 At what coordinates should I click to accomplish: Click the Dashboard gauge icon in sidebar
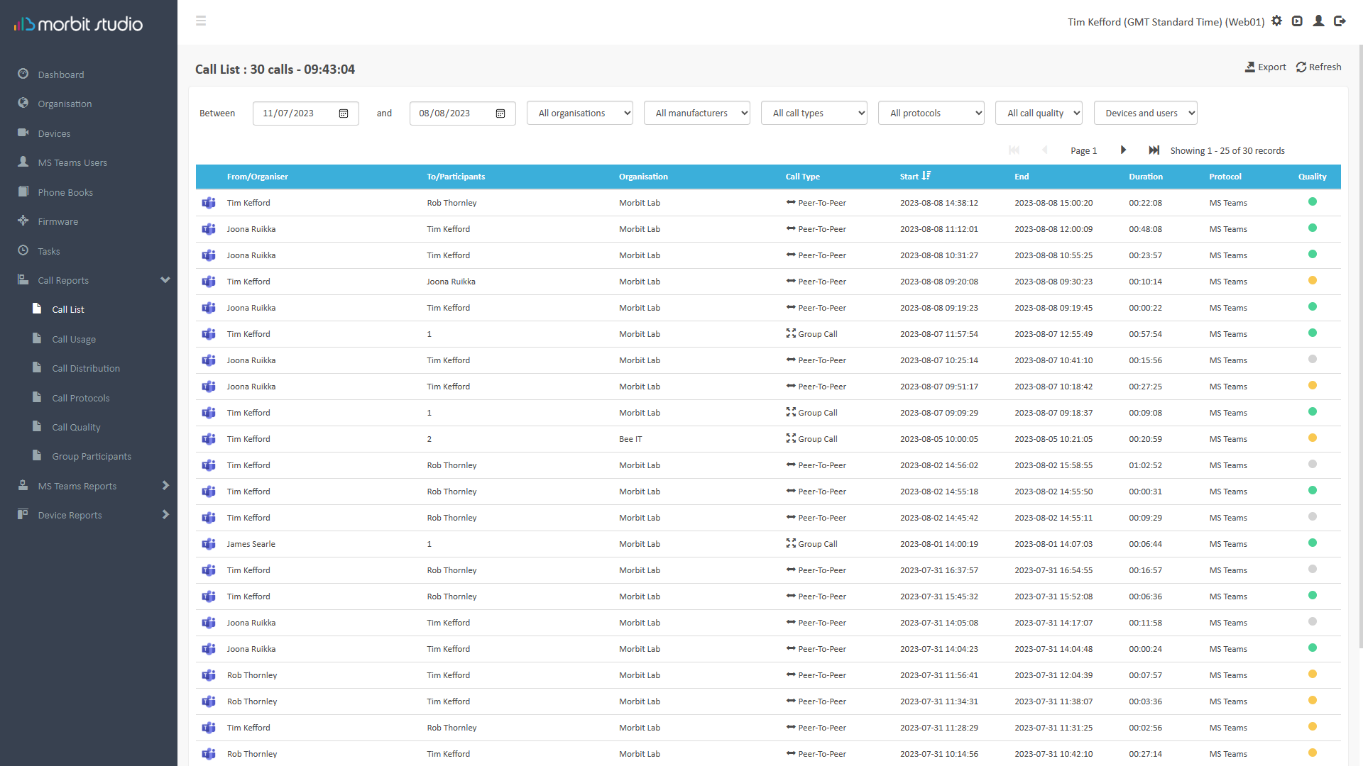23,74
